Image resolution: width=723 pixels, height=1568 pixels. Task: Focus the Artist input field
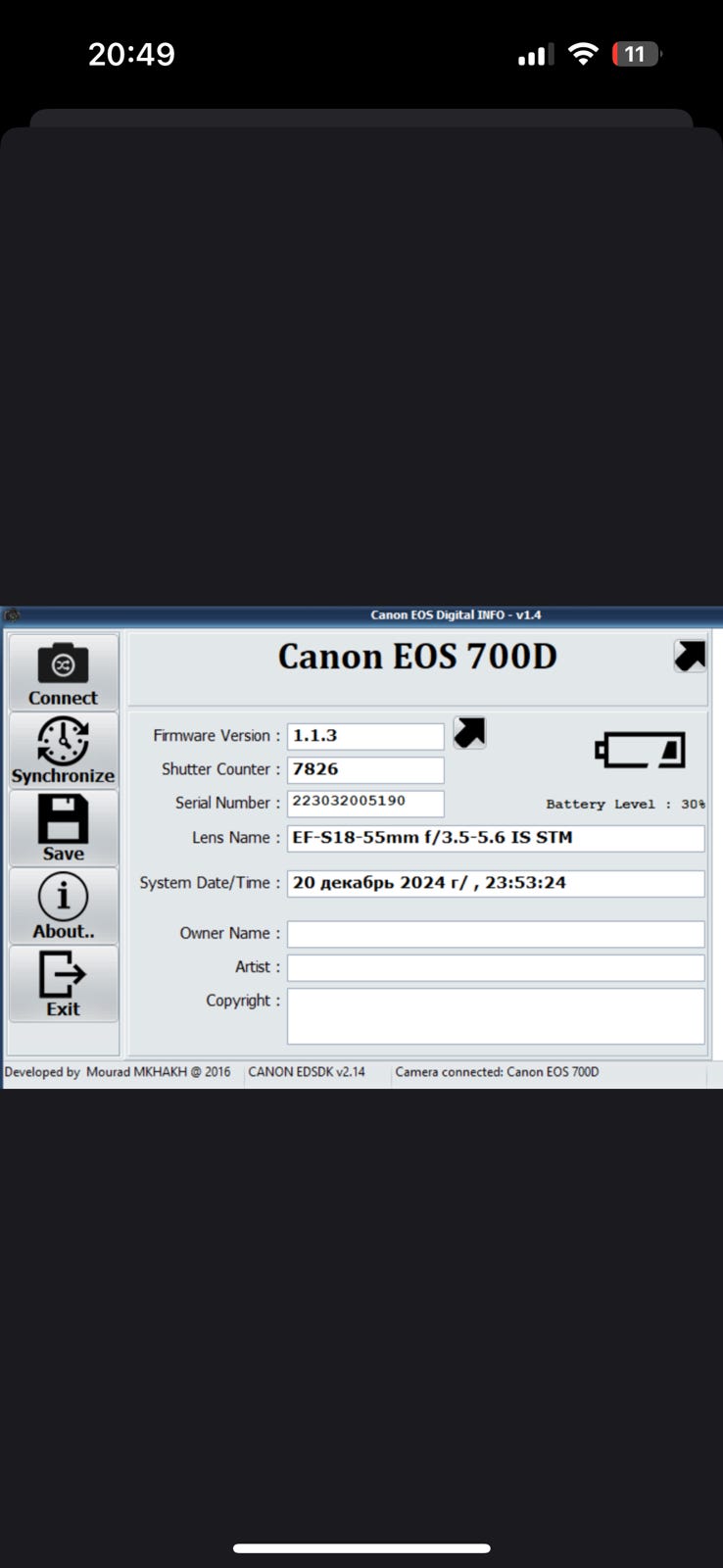point(496,967)
